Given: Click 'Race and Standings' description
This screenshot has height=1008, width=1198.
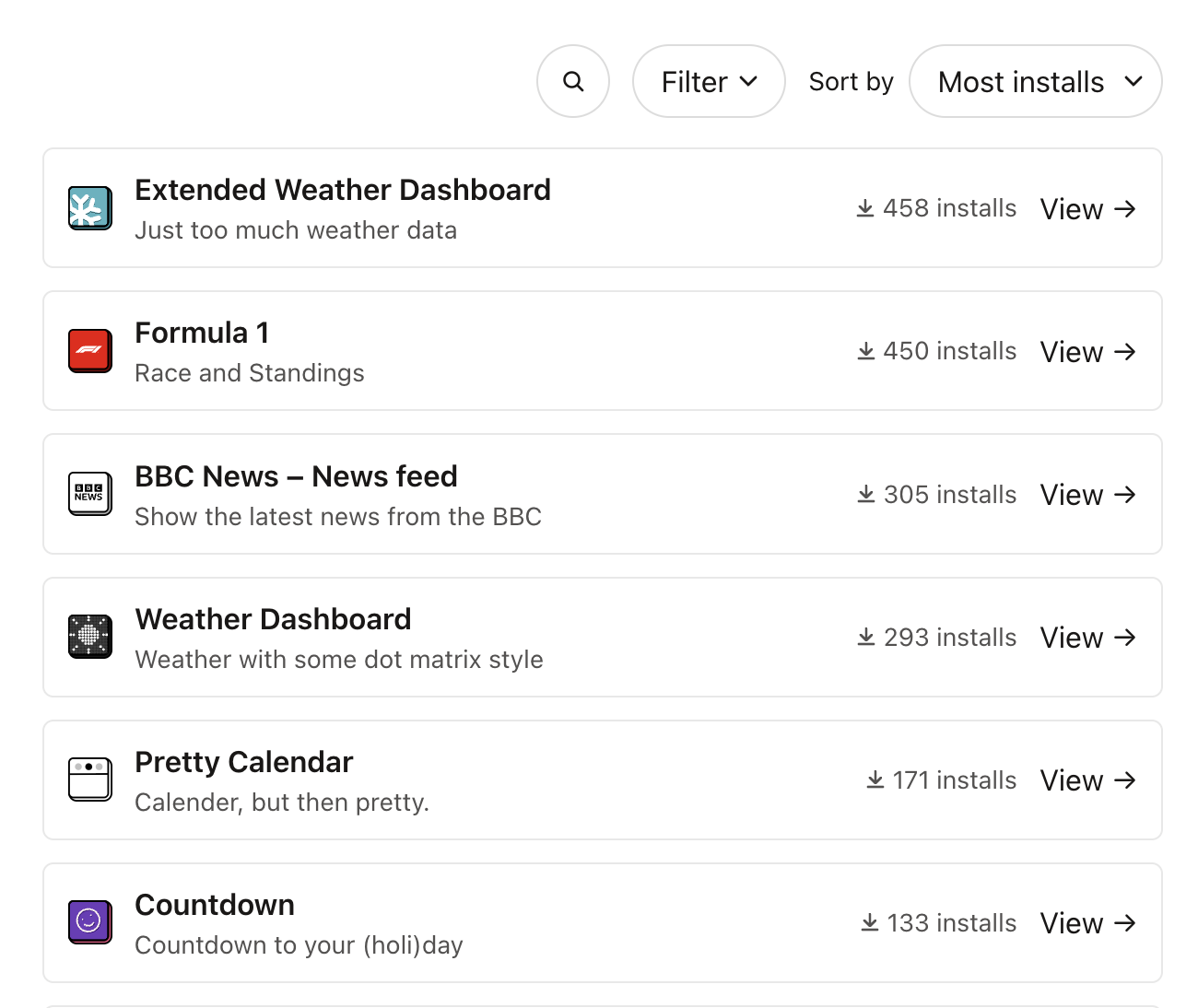Looking at the screenshot, I should 250,373.
